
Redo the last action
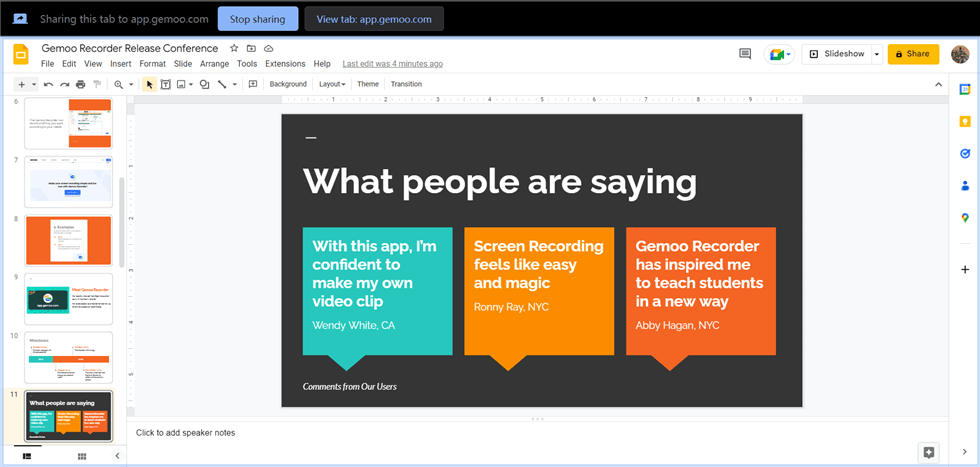click(x=64, y=84)
